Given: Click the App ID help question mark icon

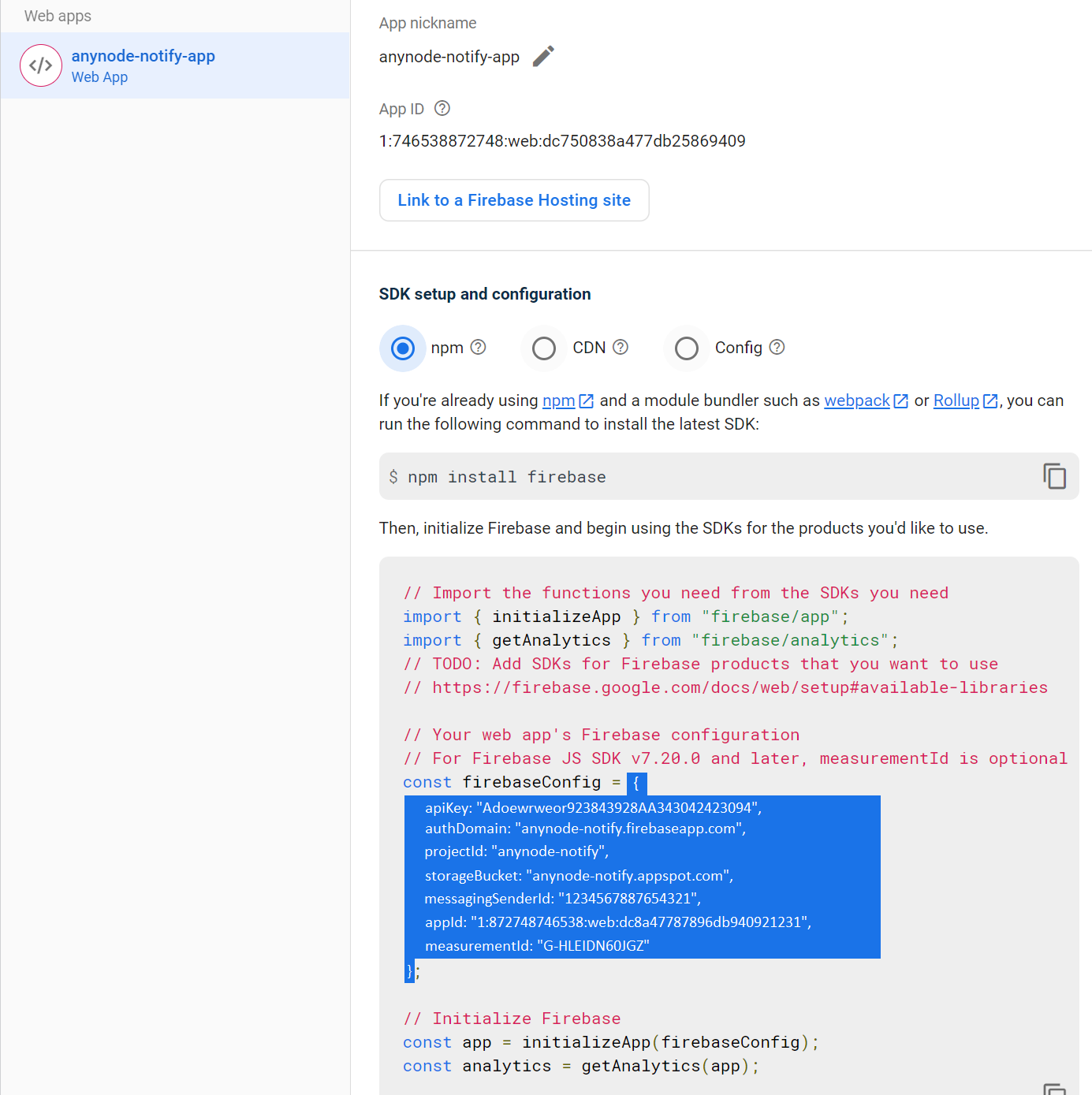Looking at the screenshot, I should point(442,109).
